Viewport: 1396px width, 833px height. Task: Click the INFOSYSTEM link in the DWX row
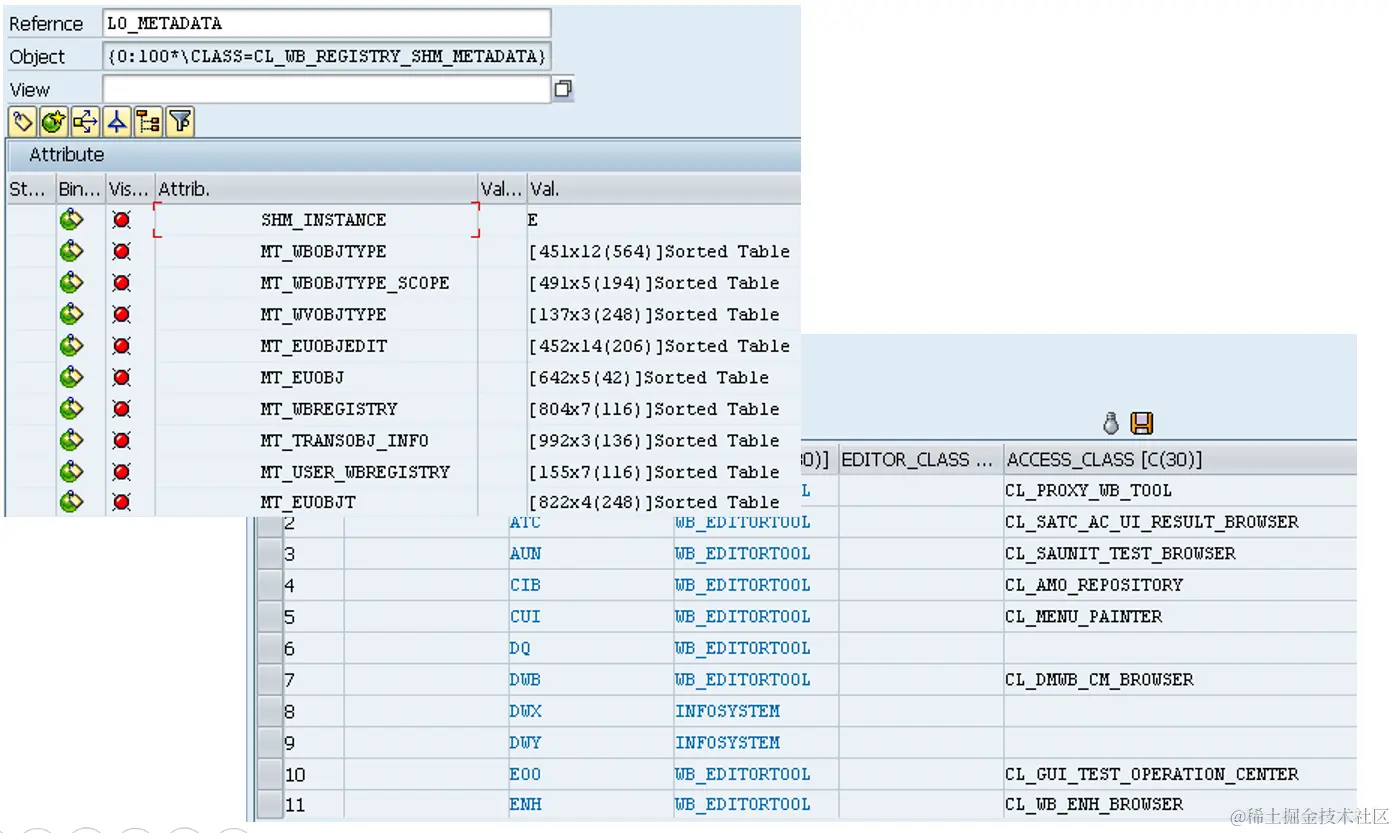click(x=727, y=711)
